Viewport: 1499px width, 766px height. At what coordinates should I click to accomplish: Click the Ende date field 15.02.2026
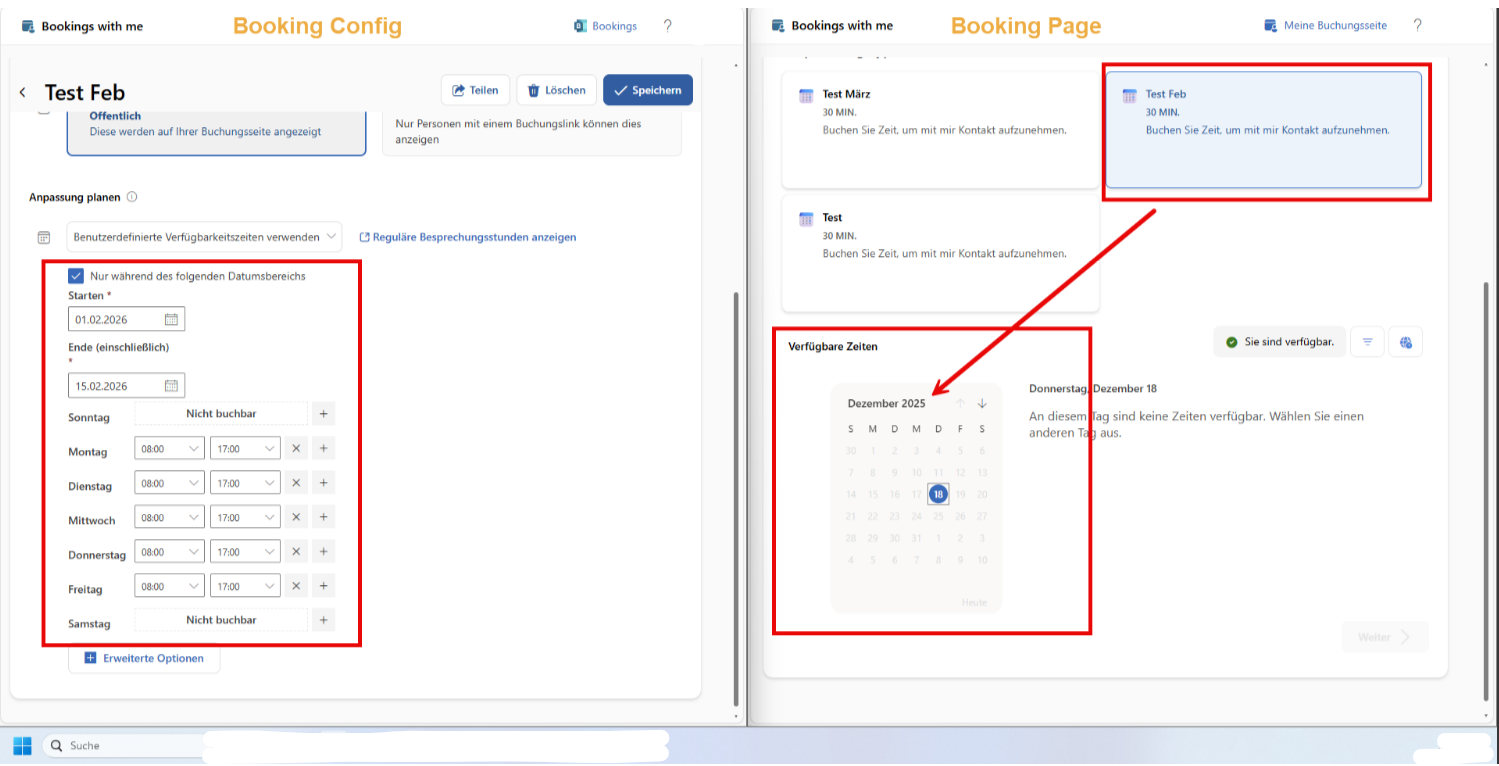[x=126, y=386]
